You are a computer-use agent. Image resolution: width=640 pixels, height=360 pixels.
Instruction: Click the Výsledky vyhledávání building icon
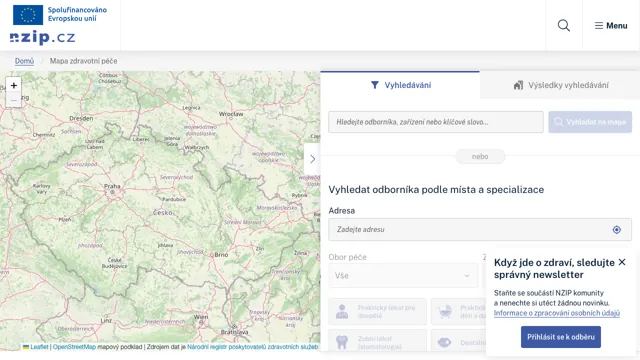click(x=518, y=85)
